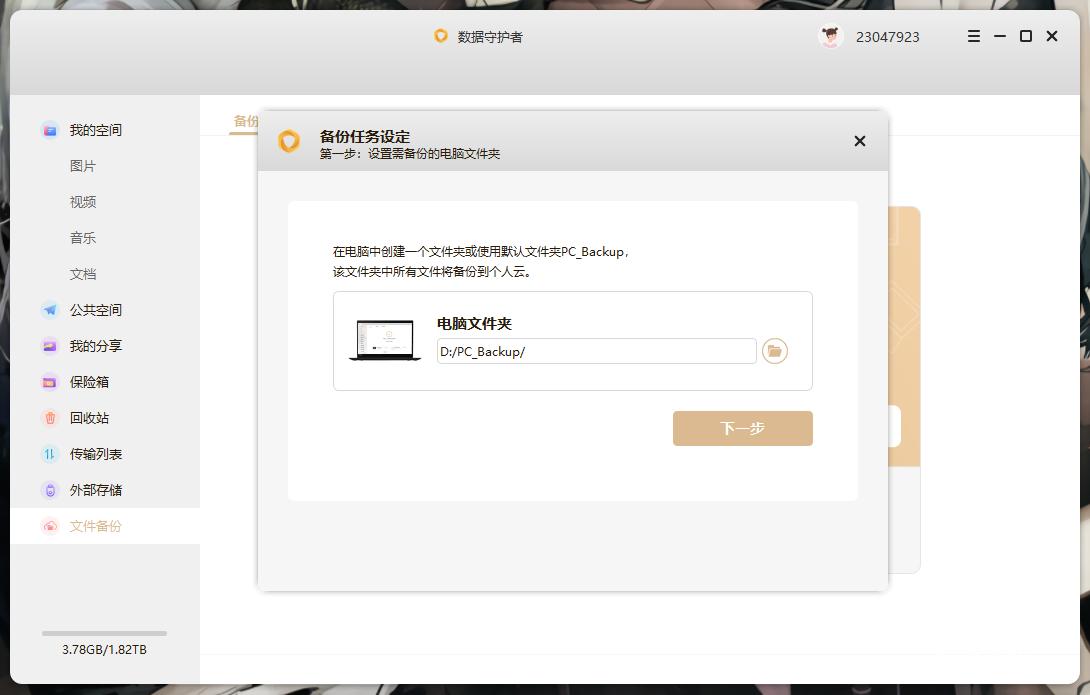Click the 下一步 button

(x=742, y=428)
